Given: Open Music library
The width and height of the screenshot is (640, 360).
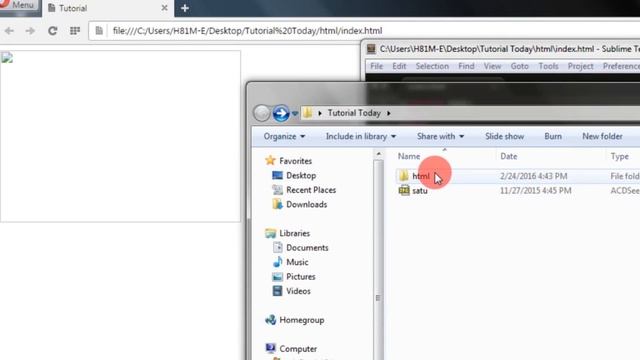Looking at the screenshot, I should point(297,262).
